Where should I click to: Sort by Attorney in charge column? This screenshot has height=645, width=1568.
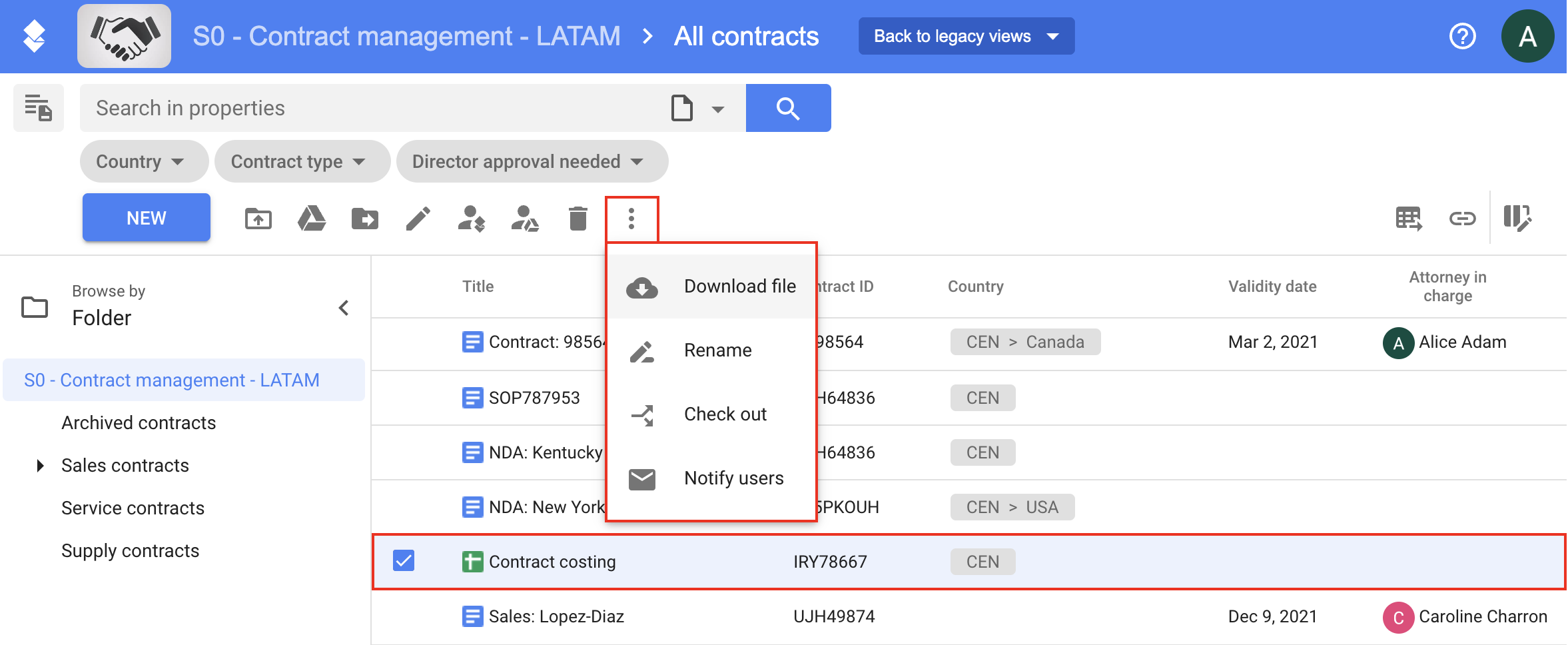pos(1447,287)
